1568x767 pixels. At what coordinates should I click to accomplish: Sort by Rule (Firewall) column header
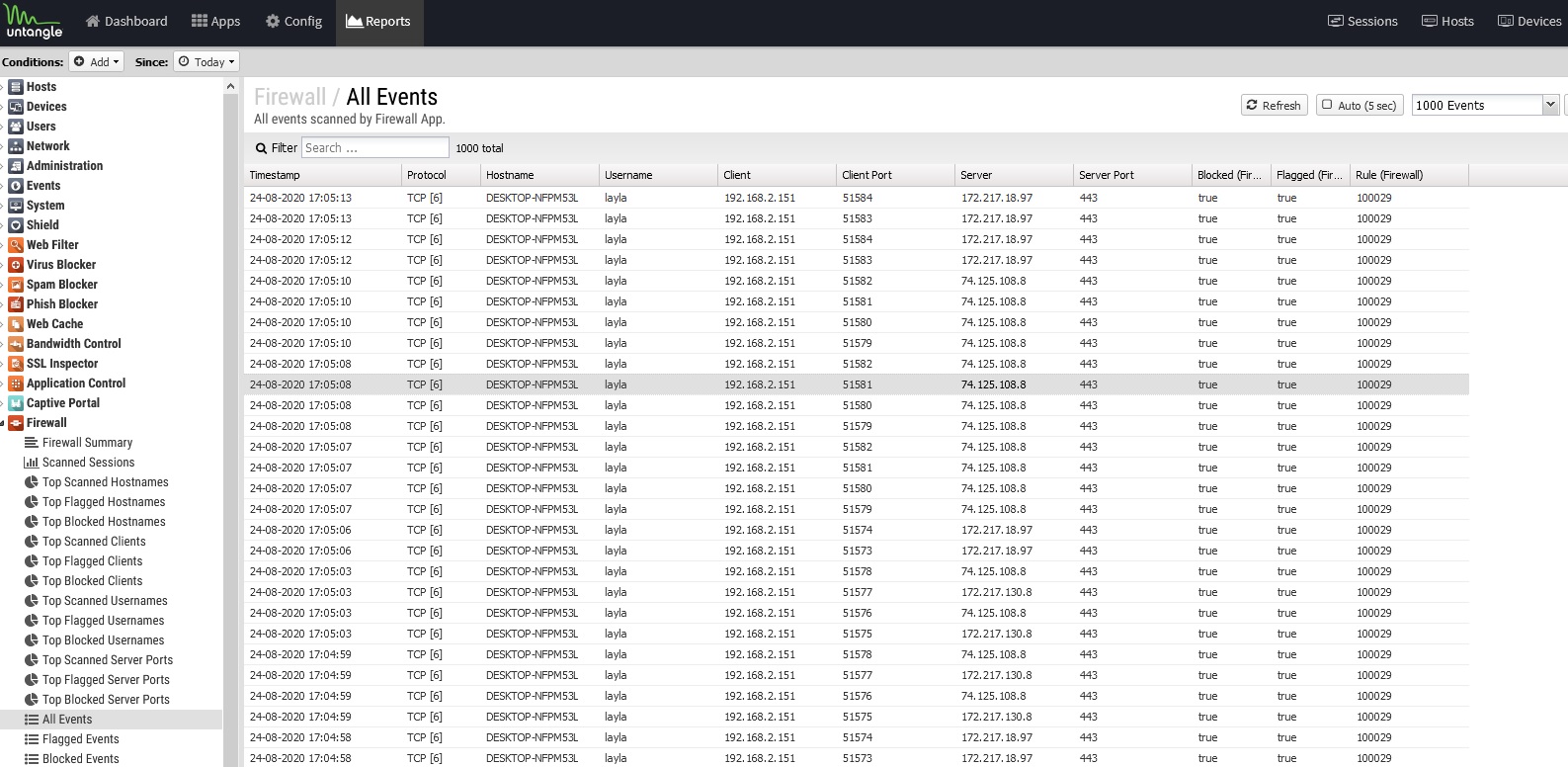point(1410,175)
